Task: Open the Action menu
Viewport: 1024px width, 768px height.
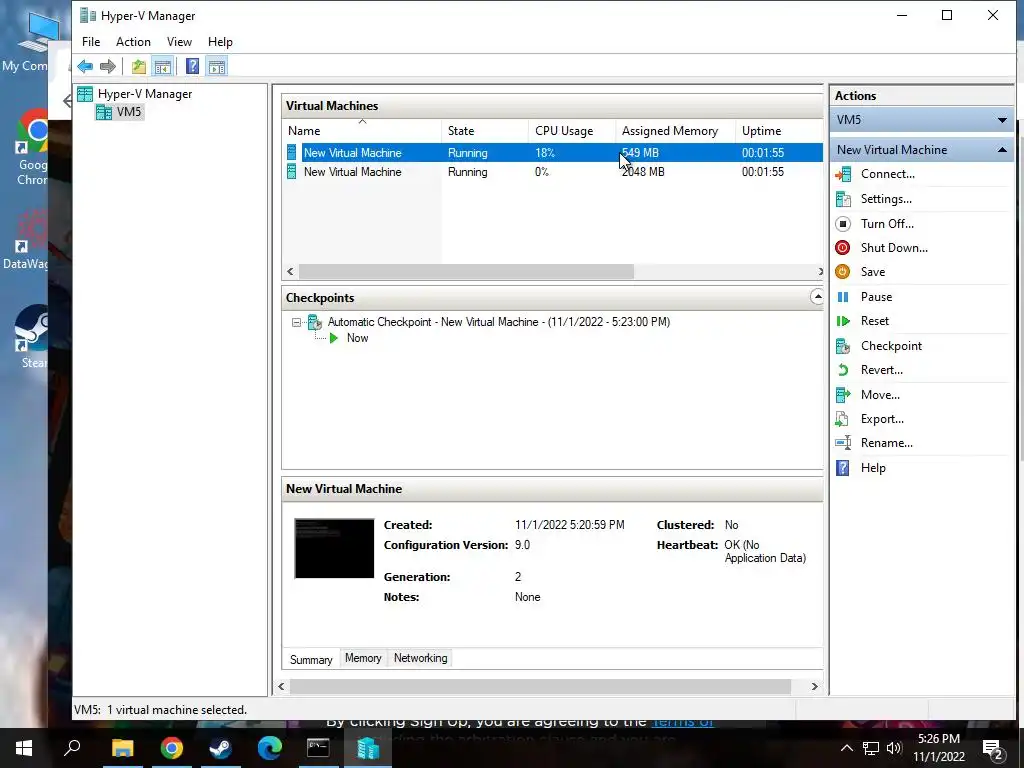Action: click(133, 42)
